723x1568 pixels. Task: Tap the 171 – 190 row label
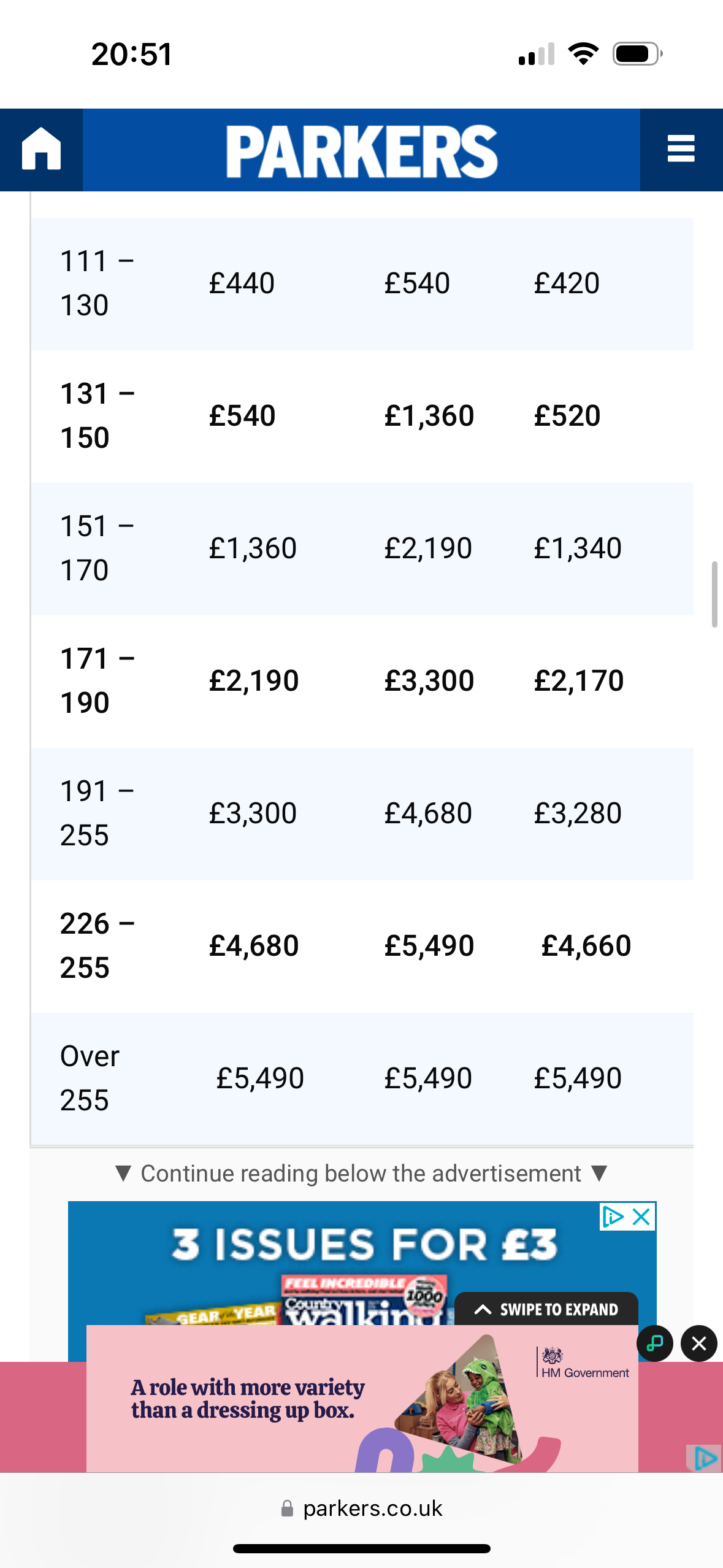(x=97, y=681)
